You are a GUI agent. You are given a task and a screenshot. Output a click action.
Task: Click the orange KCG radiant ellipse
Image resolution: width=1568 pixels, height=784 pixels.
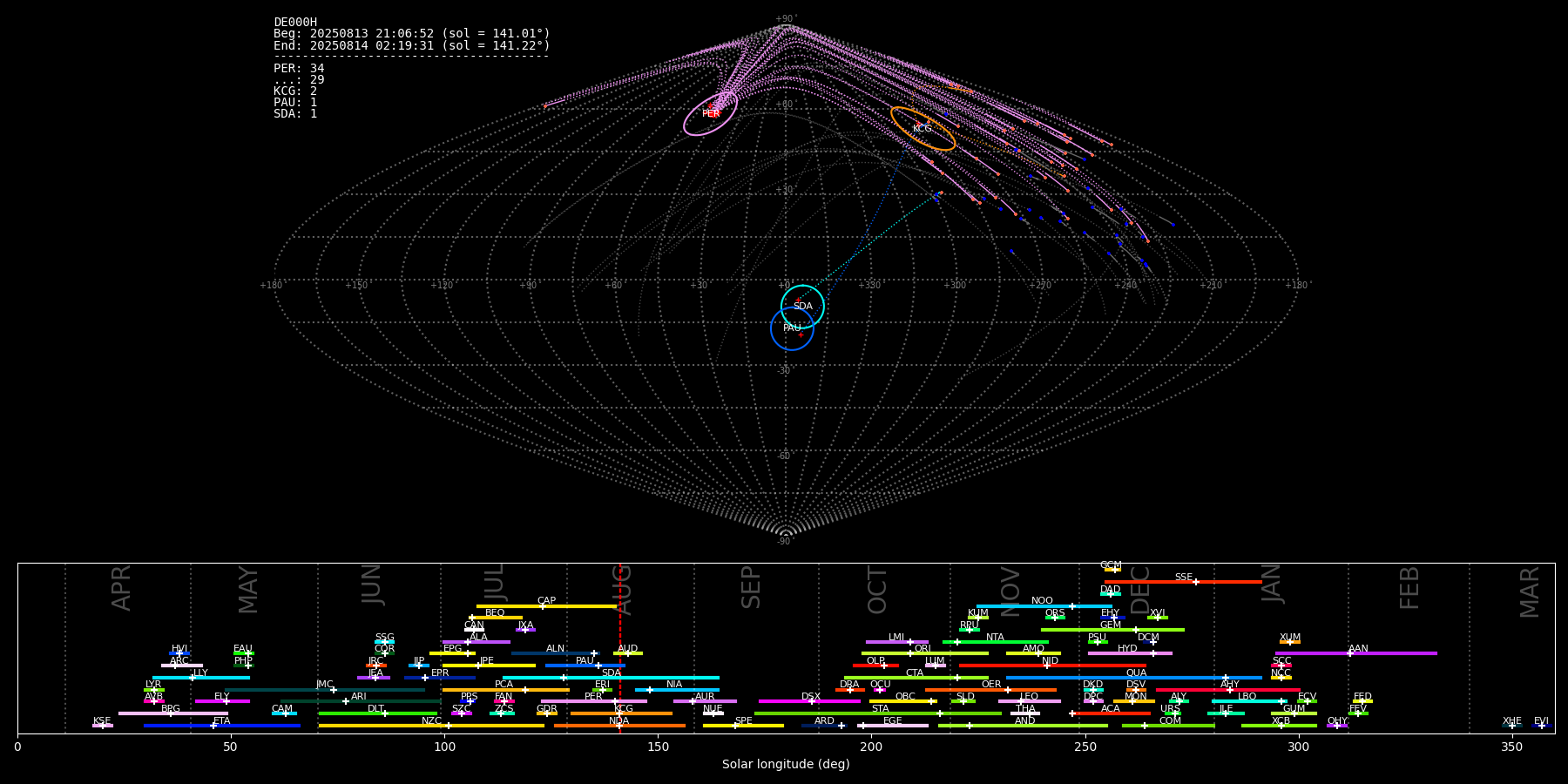pyautogui.click(x=923, y=129)
